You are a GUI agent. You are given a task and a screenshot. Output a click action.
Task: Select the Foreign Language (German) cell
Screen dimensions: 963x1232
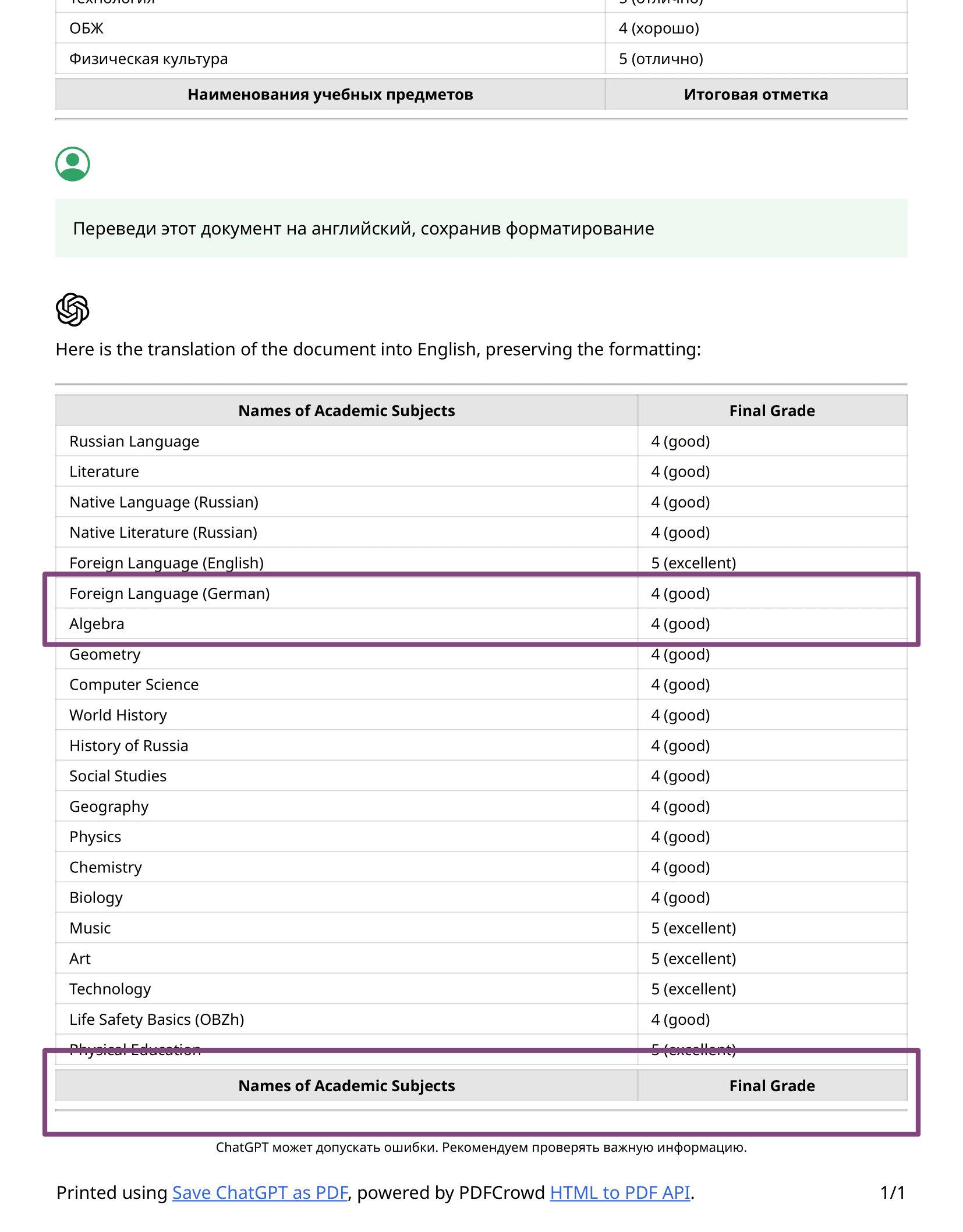[x=169, y=594]
